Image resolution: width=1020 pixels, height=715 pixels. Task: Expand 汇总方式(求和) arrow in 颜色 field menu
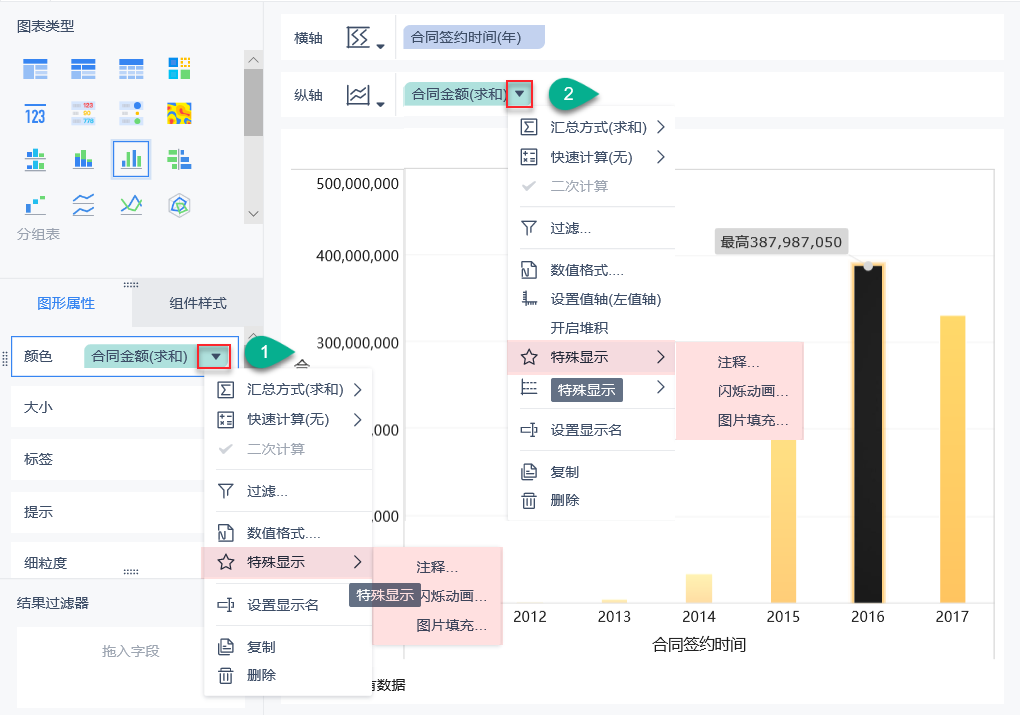[x=357, y=389]
